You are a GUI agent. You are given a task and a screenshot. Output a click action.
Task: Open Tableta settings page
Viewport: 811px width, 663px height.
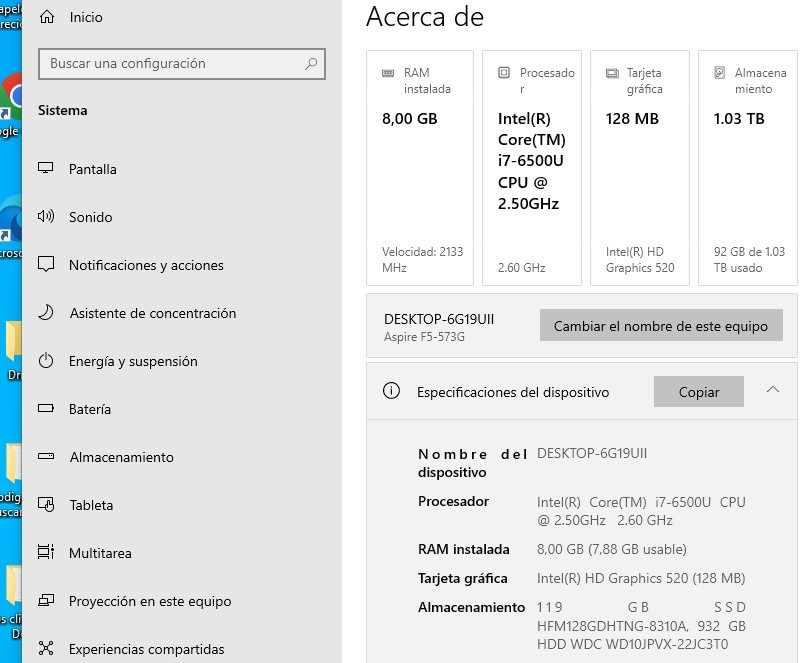click(x=91, y=505)
